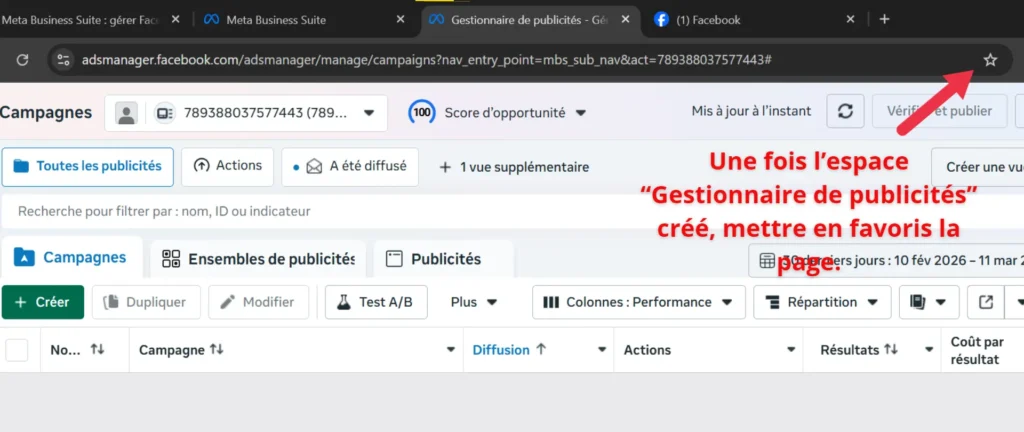Screen dimensions: 1024x432
Task: Tick the select all campaigns checkbox
Action: (17, 350)
